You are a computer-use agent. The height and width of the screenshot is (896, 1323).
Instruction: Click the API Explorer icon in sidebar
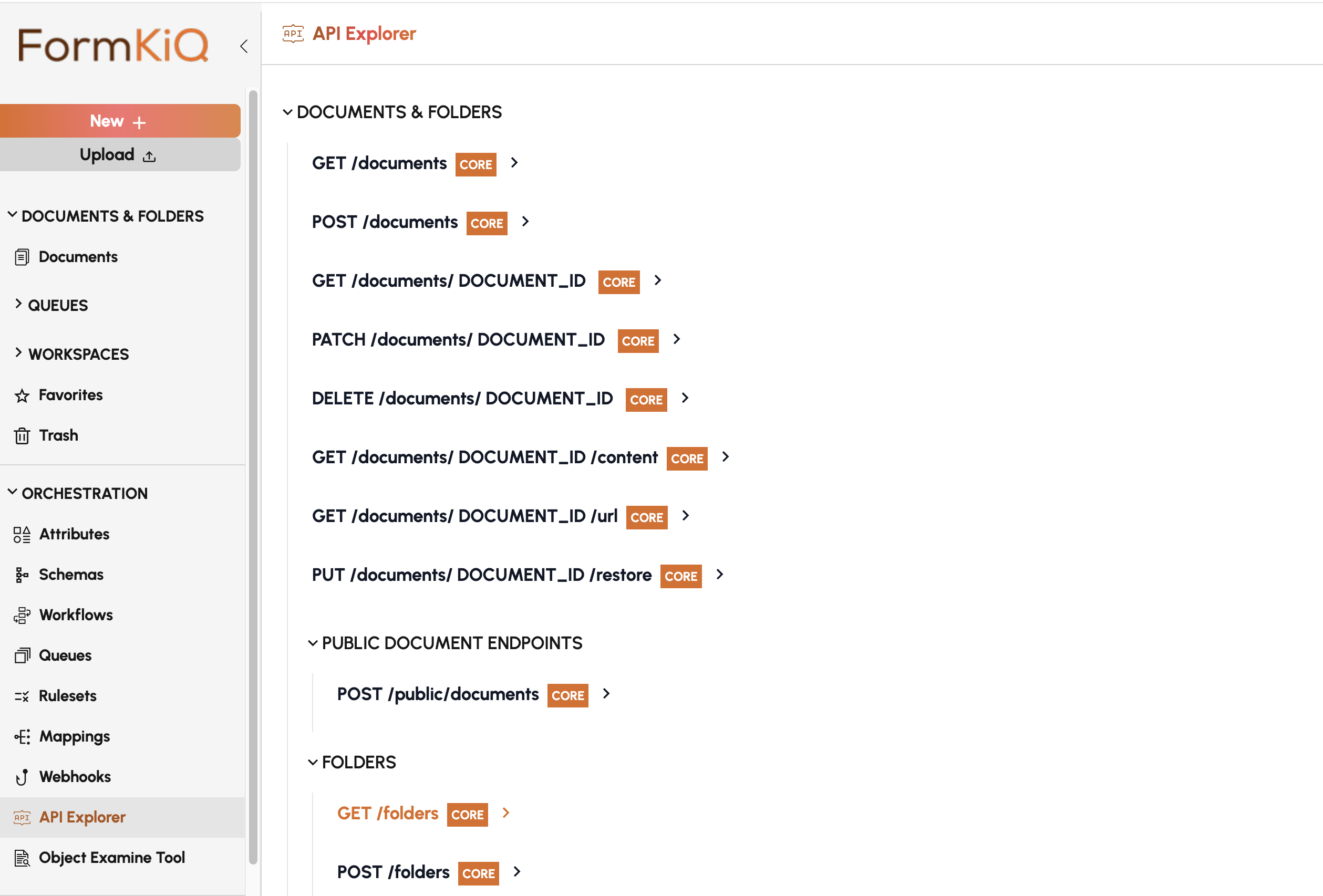[21, 817]
